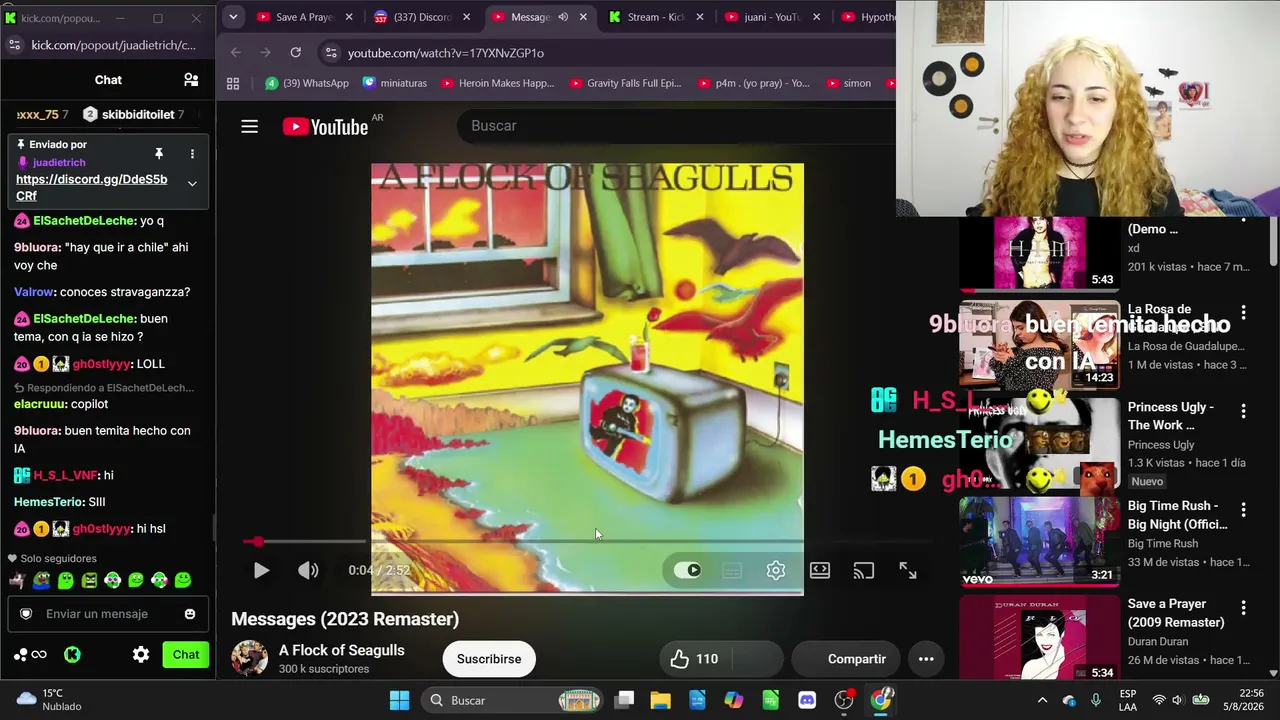The image size is (1280, 720).
Task: Open Kick chat settings gear
Action: pyautogui.click(x=141, y=655)
